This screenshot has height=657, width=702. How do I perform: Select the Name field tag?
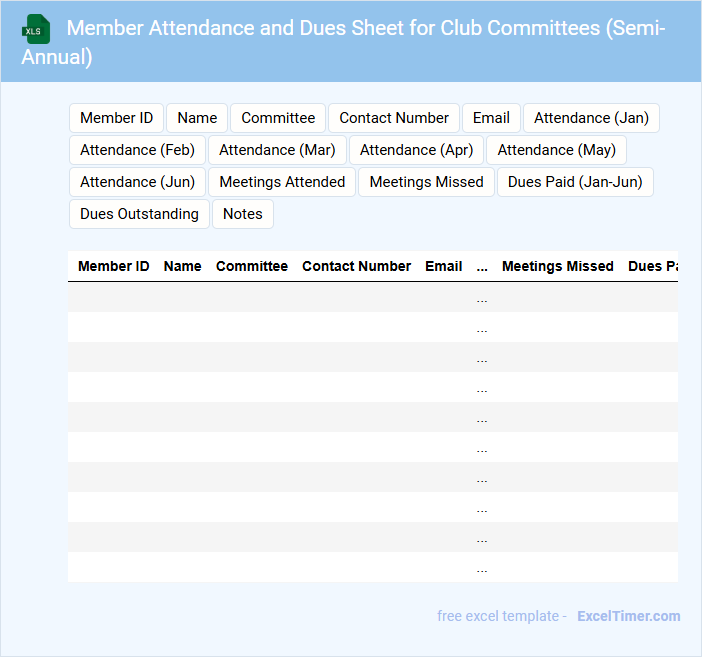tap(197, 118)
